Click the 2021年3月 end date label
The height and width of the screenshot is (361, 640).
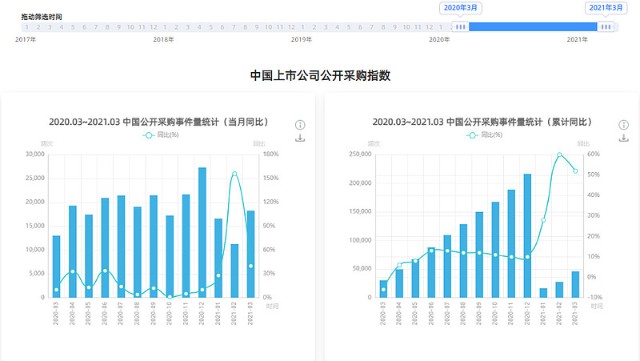click(x=606, y=8)
